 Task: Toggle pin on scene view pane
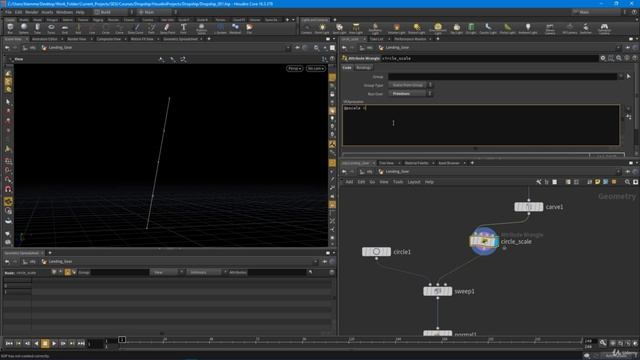coord(298,48)
